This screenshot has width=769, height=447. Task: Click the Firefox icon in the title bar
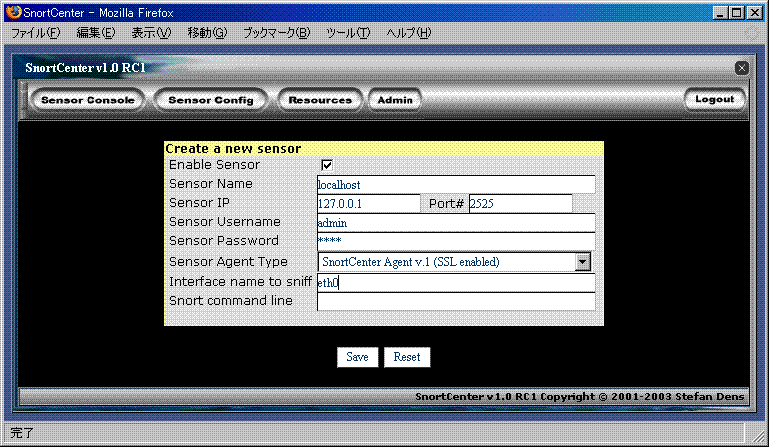point(14,12)
